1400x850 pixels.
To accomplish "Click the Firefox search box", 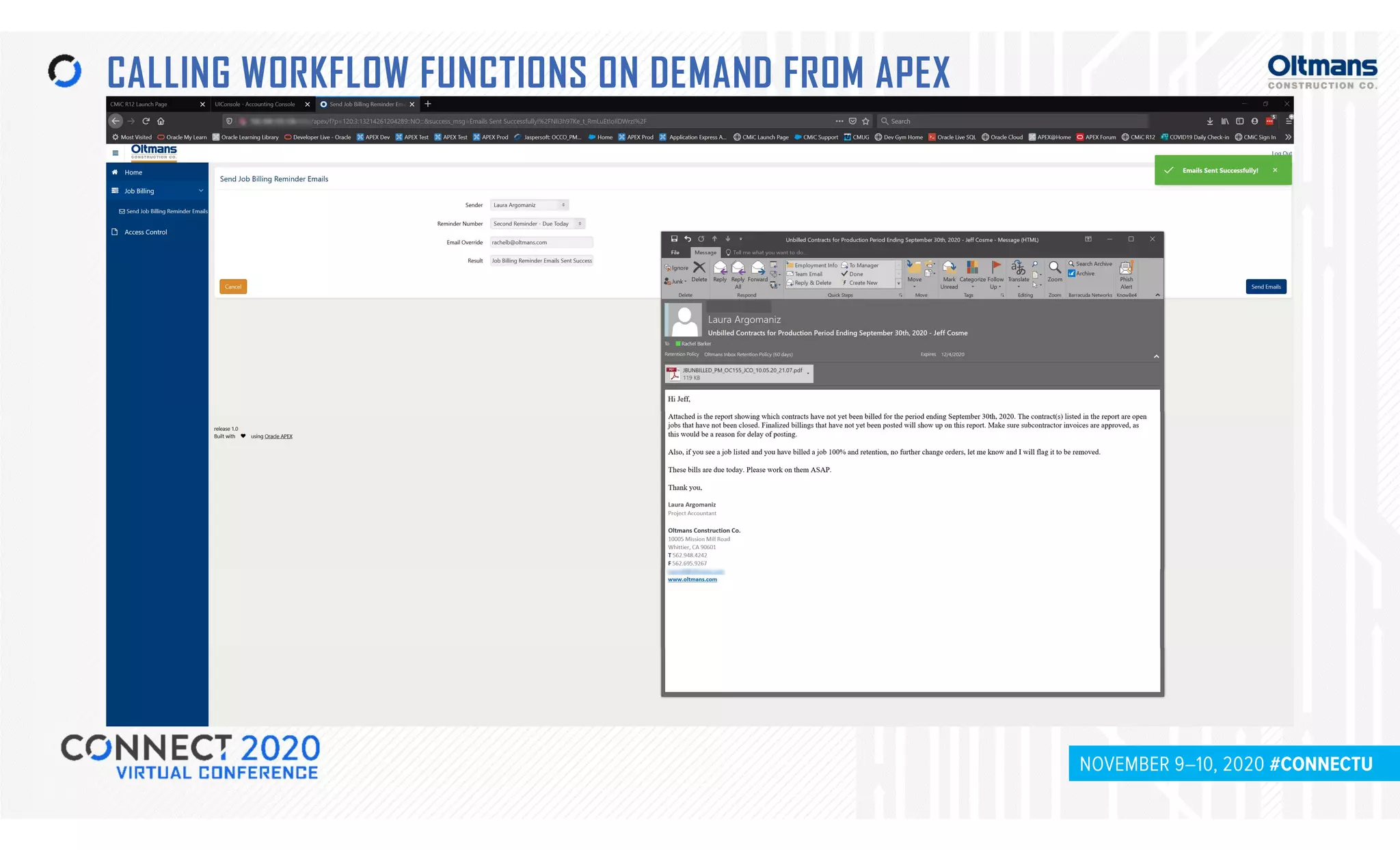I will [1012, 121].
